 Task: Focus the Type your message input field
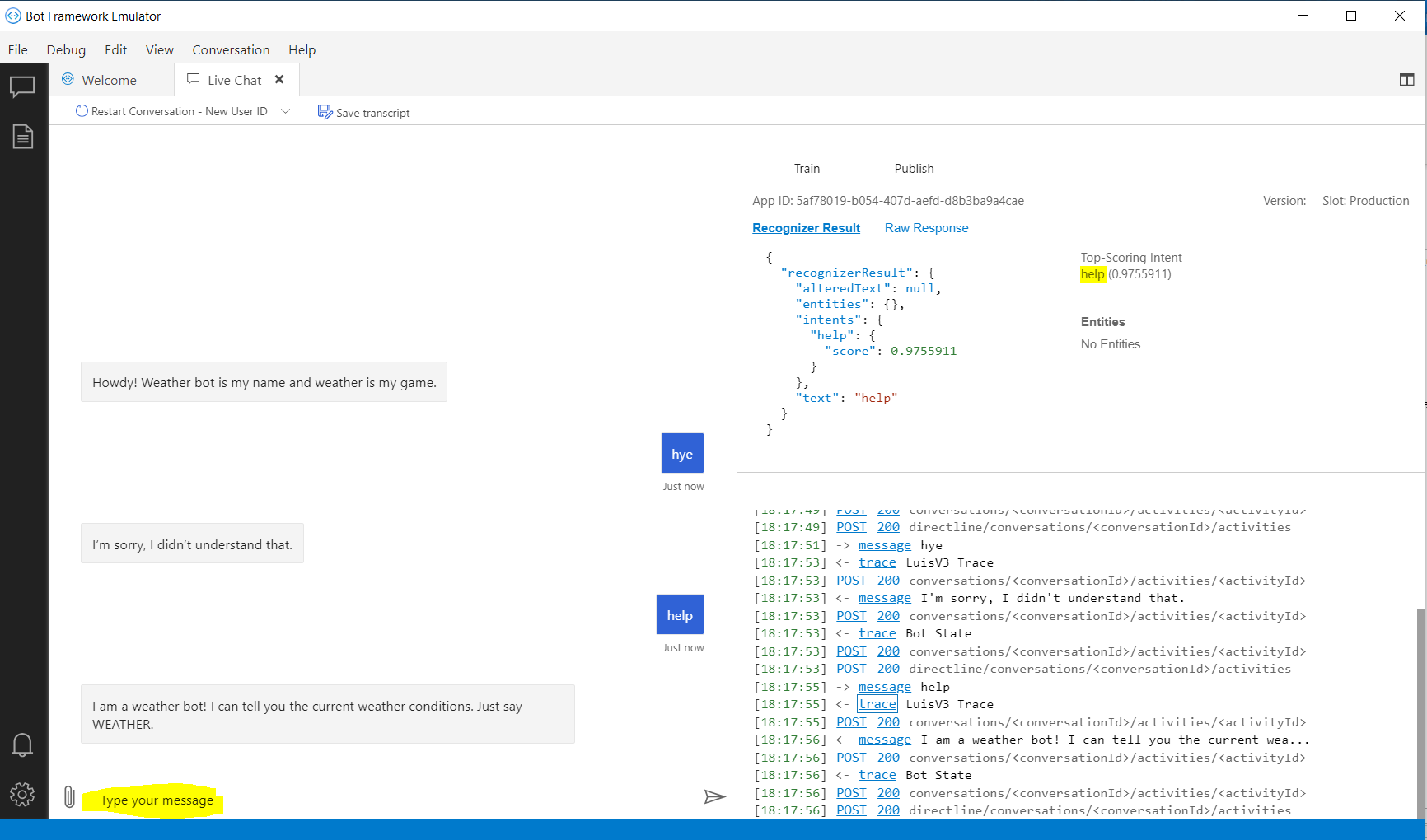(x=155, y=800)
